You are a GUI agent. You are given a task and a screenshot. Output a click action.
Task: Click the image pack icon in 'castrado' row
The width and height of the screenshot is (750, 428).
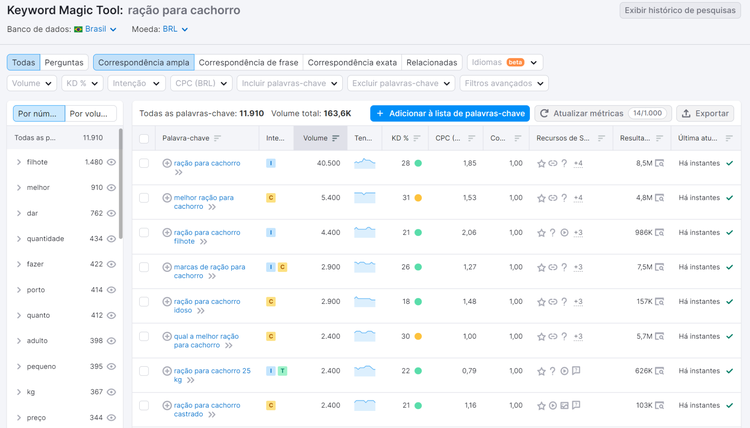click(x=564, y=406)
